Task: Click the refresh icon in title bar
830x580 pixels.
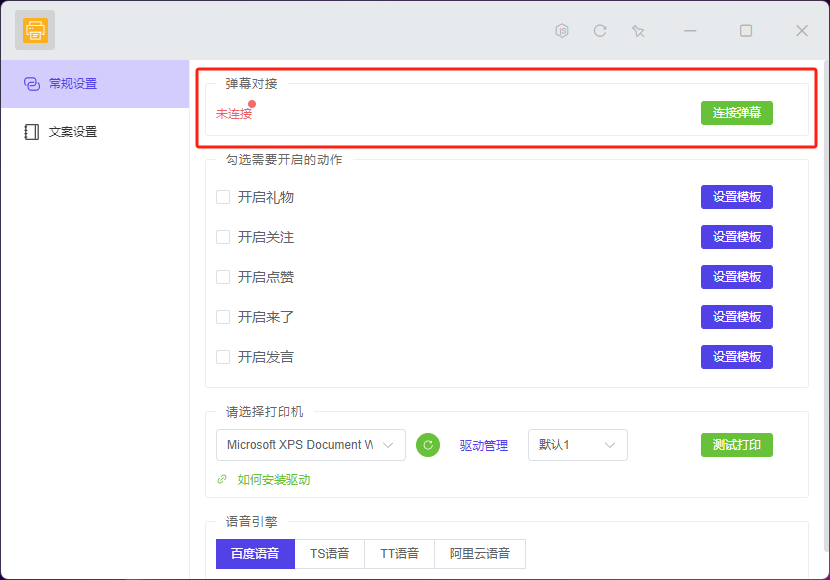Action: (x=600, y=31)
